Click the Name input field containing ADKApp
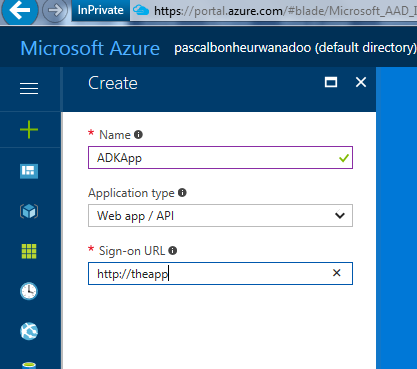 pyautogui.click(x=220, y=157)
